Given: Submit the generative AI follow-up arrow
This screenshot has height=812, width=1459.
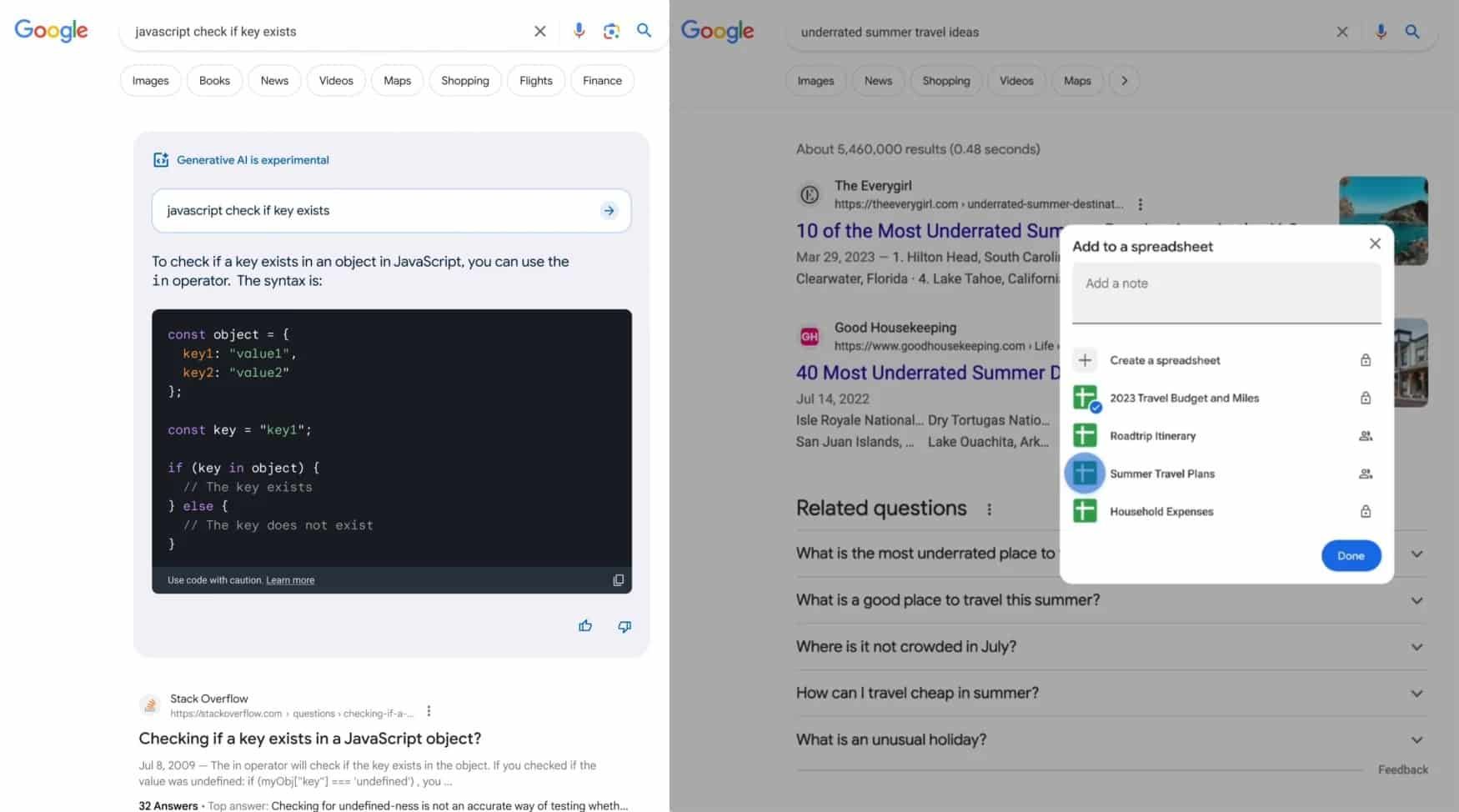Looking at the screenshot, I should tap(609, 210).
